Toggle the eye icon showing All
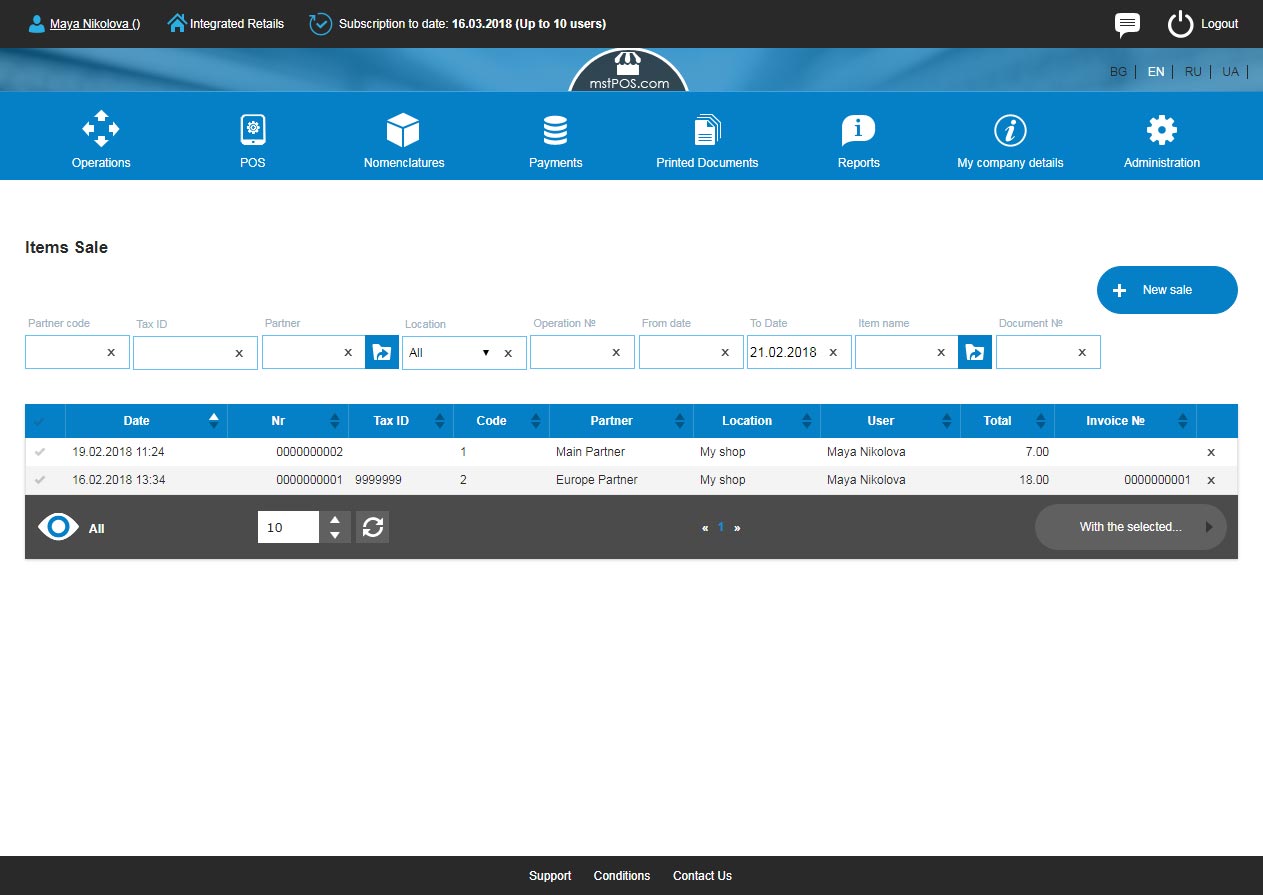 tap(58, 527)
